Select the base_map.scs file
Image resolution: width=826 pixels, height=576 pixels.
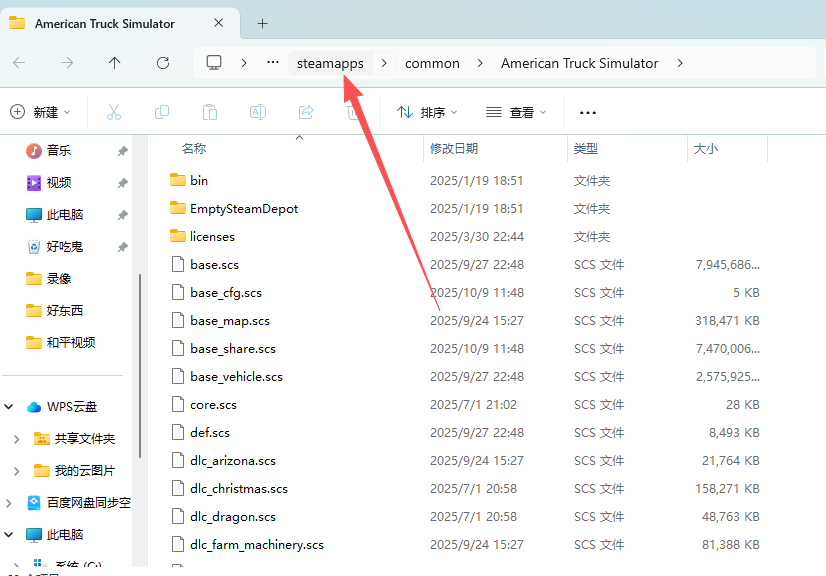pyautogui.click(x=230, y=321)
